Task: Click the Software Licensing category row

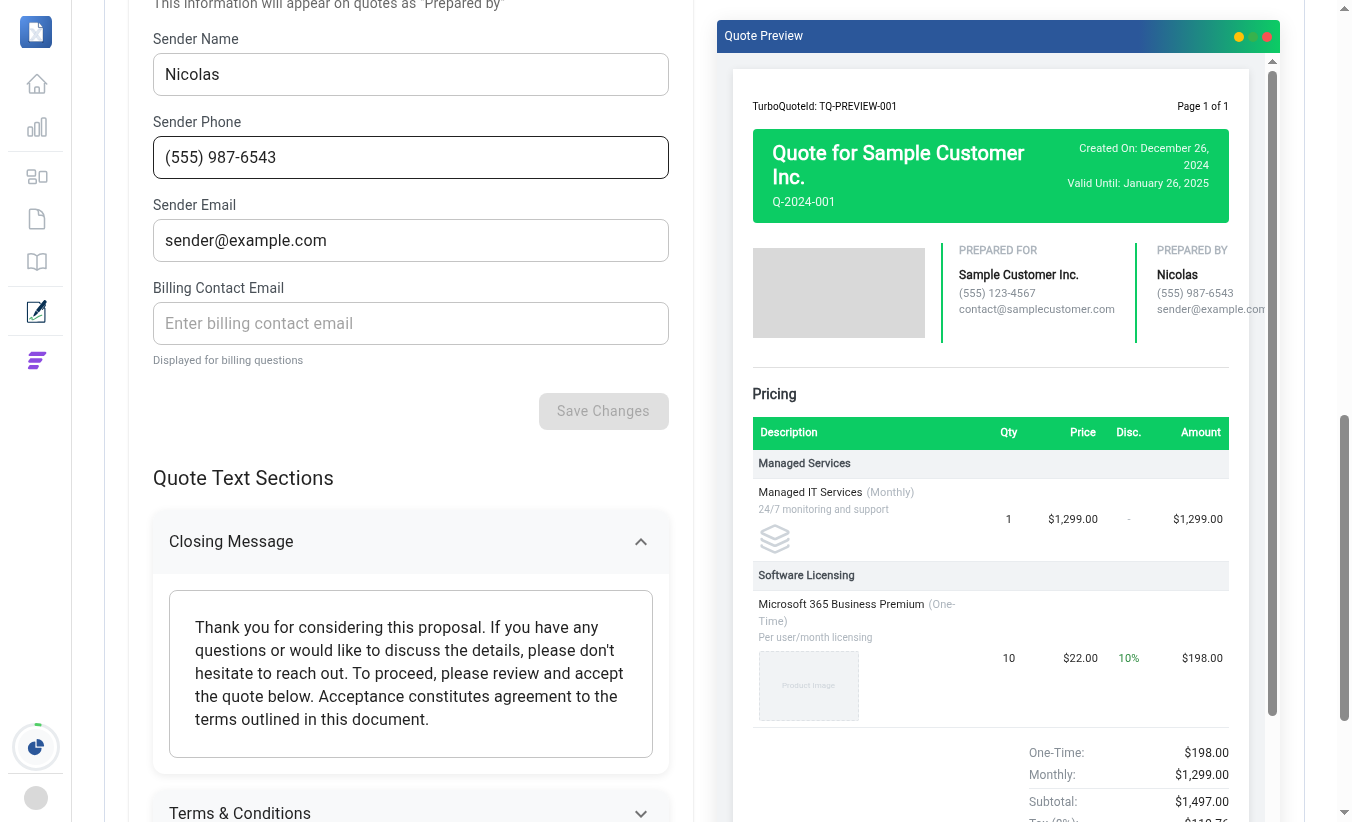Action: click(991, 576)
